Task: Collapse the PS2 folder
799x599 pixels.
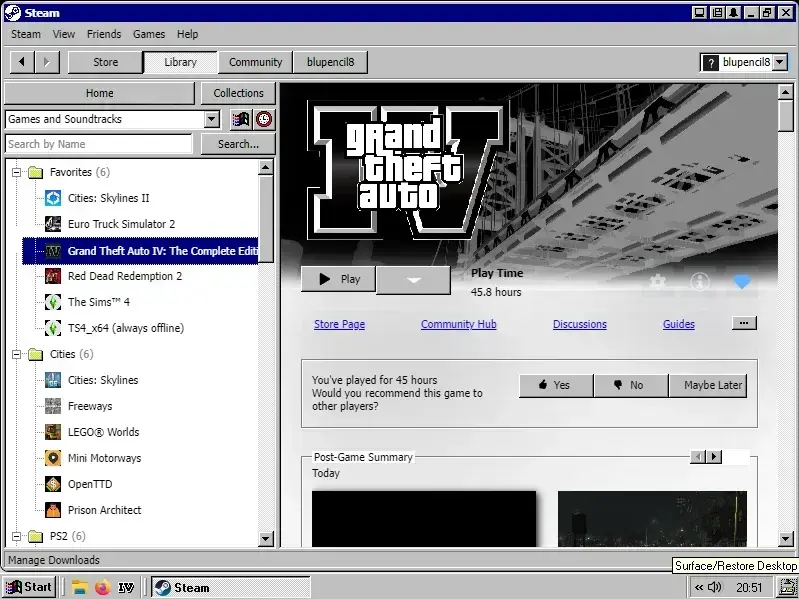Action: pyautogui.click(x=16, y=536)
